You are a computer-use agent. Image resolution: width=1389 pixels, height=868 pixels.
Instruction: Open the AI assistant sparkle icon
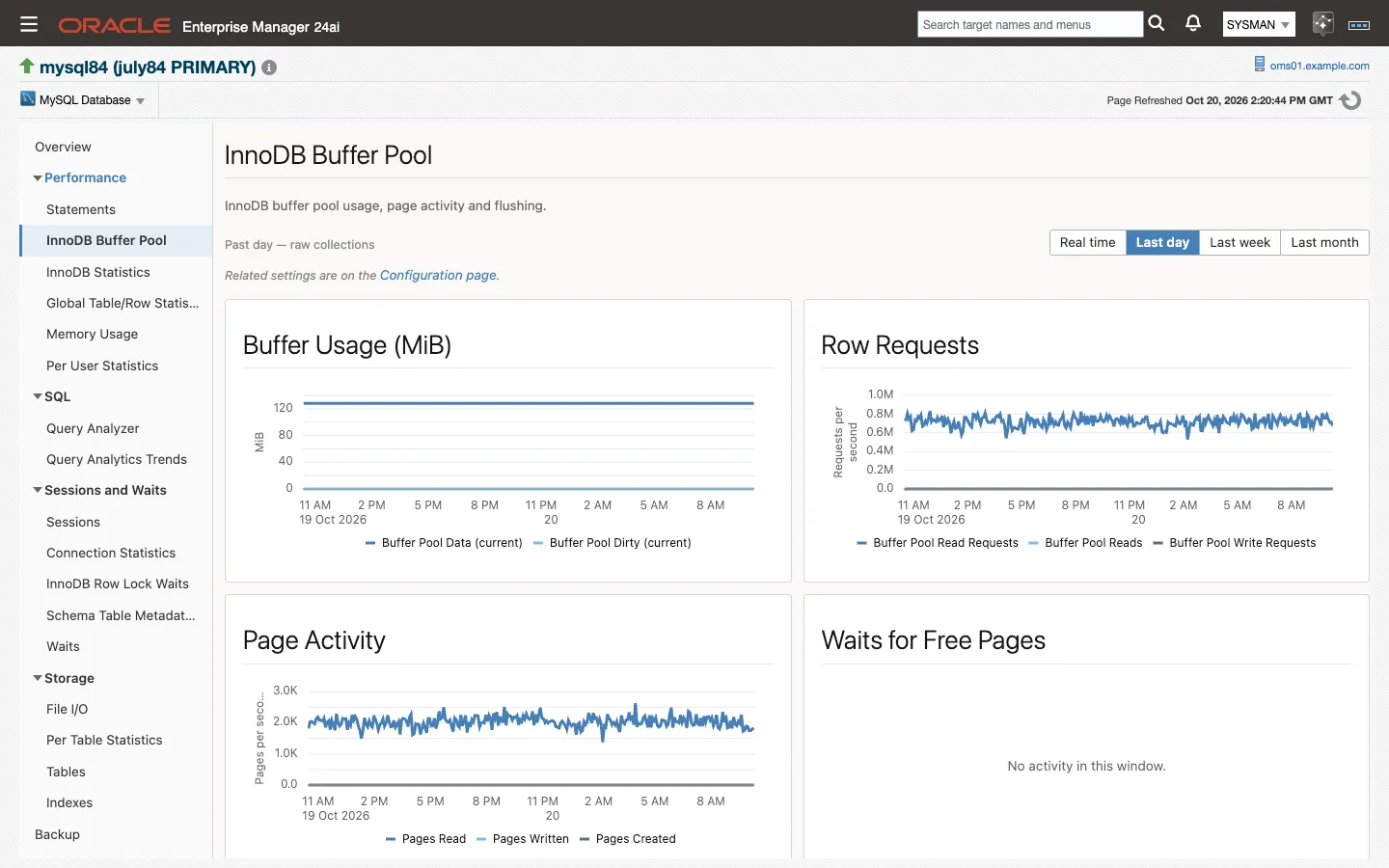tap(1322, 24)
